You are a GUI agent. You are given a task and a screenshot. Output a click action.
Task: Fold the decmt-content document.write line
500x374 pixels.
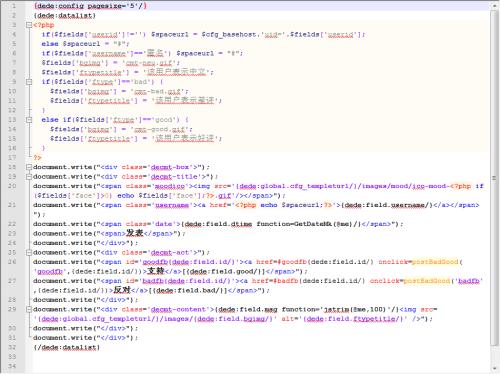(29, 309)
